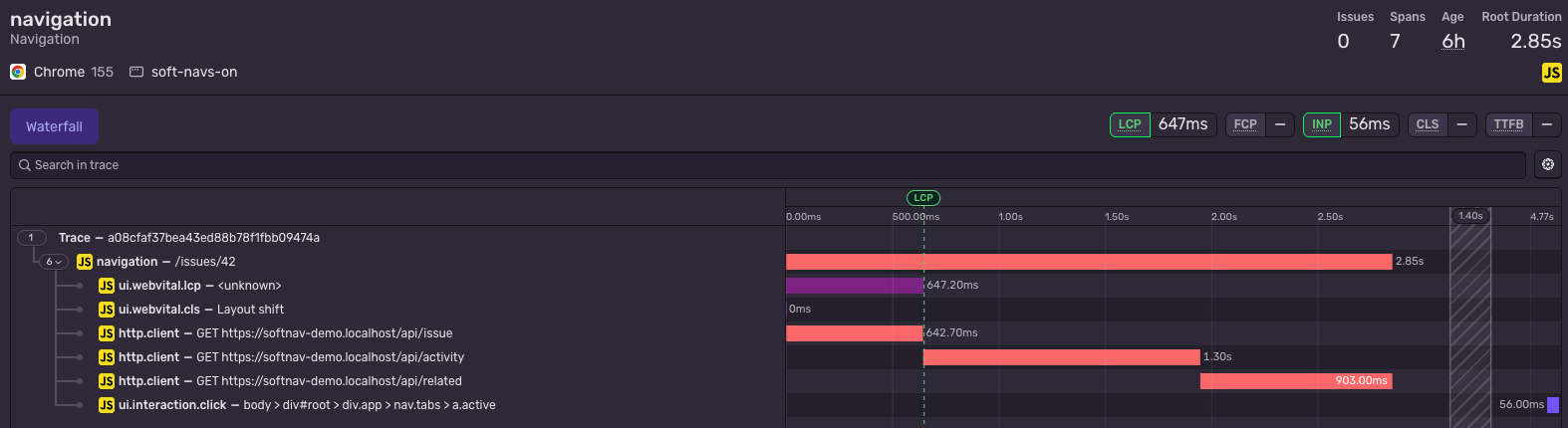The height and width of the screenshot is (428, 1568).
Task: Click the Root Duration 2.85s value
Action: point(1536,42)
